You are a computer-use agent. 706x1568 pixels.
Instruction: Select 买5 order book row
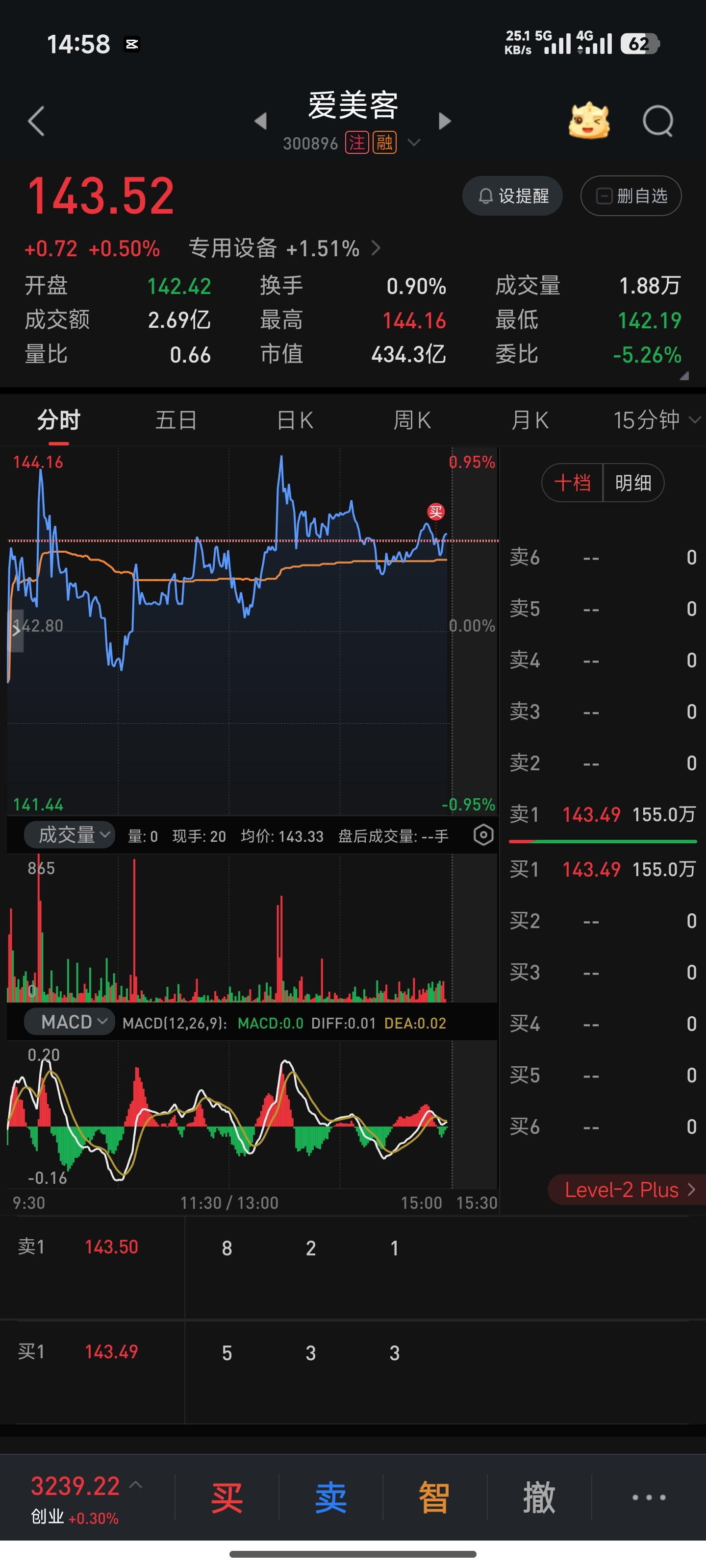click(x=603, y=1075)
